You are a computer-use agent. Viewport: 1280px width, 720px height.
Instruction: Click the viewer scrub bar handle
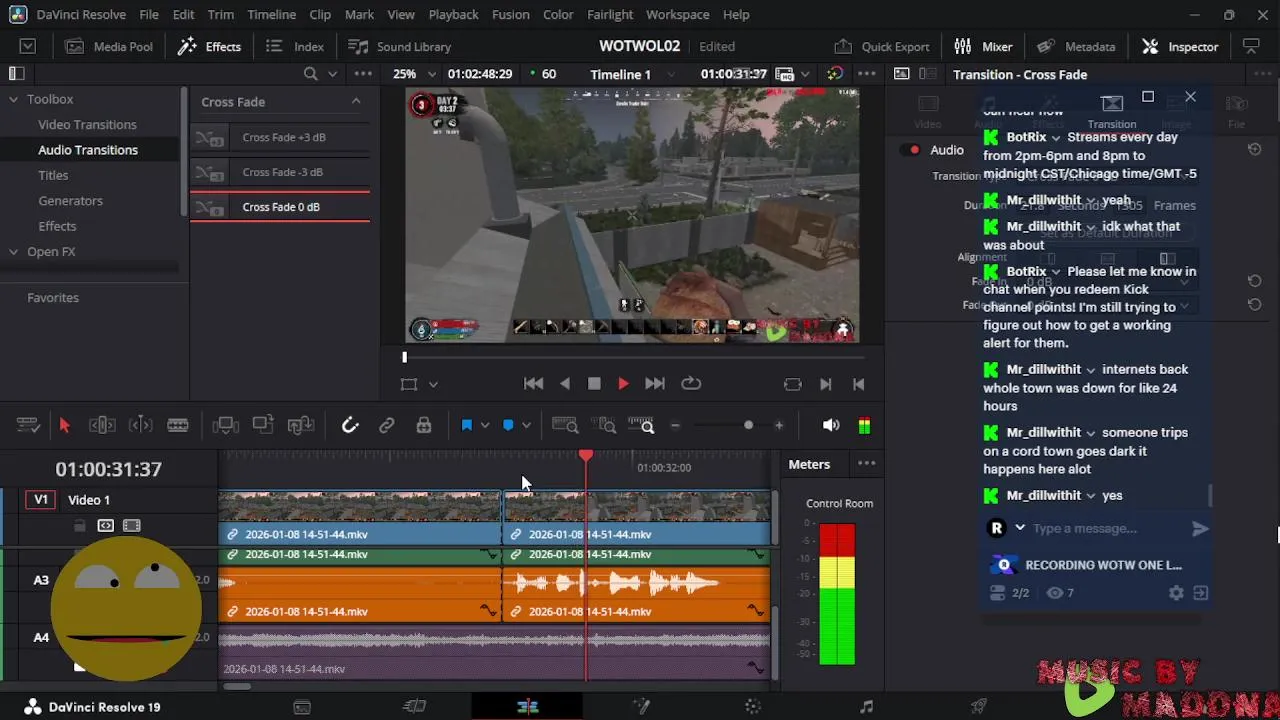coord(405,357)
